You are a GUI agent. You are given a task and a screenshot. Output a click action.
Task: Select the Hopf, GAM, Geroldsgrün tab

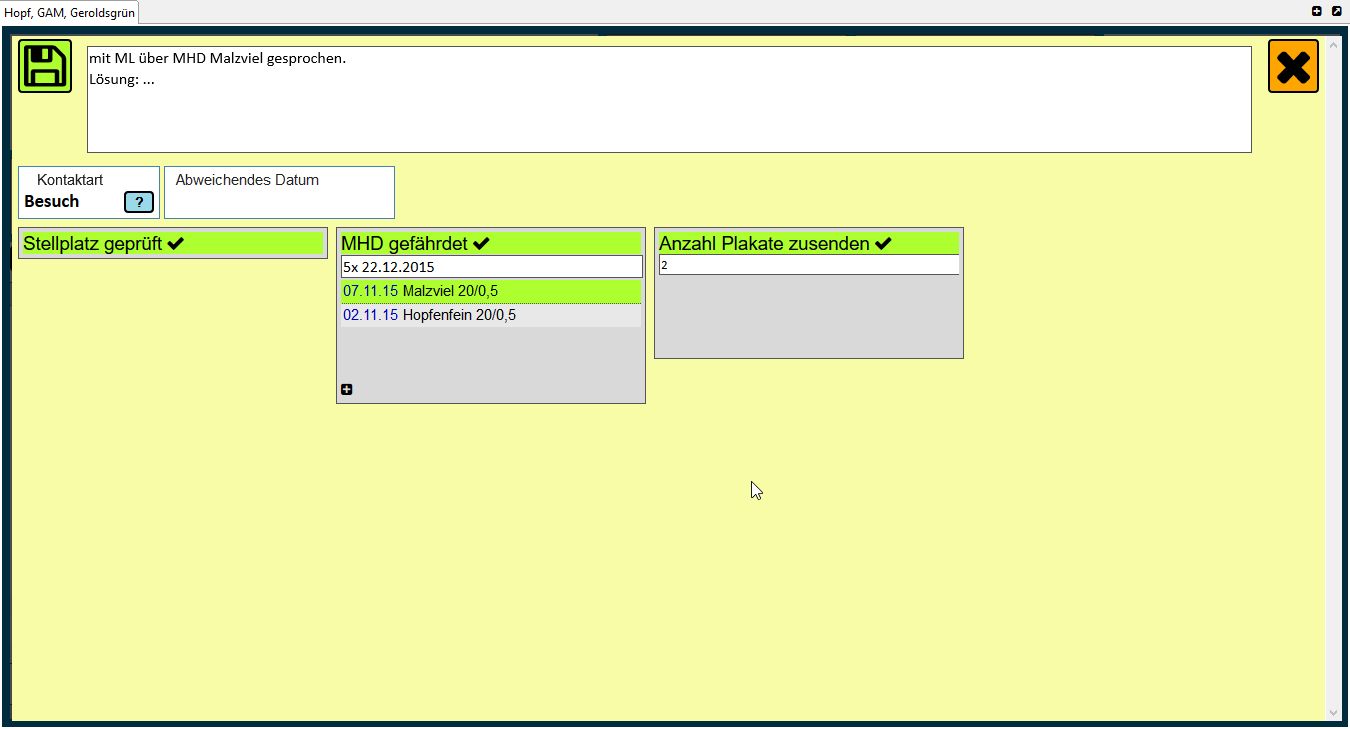[69, 13]
